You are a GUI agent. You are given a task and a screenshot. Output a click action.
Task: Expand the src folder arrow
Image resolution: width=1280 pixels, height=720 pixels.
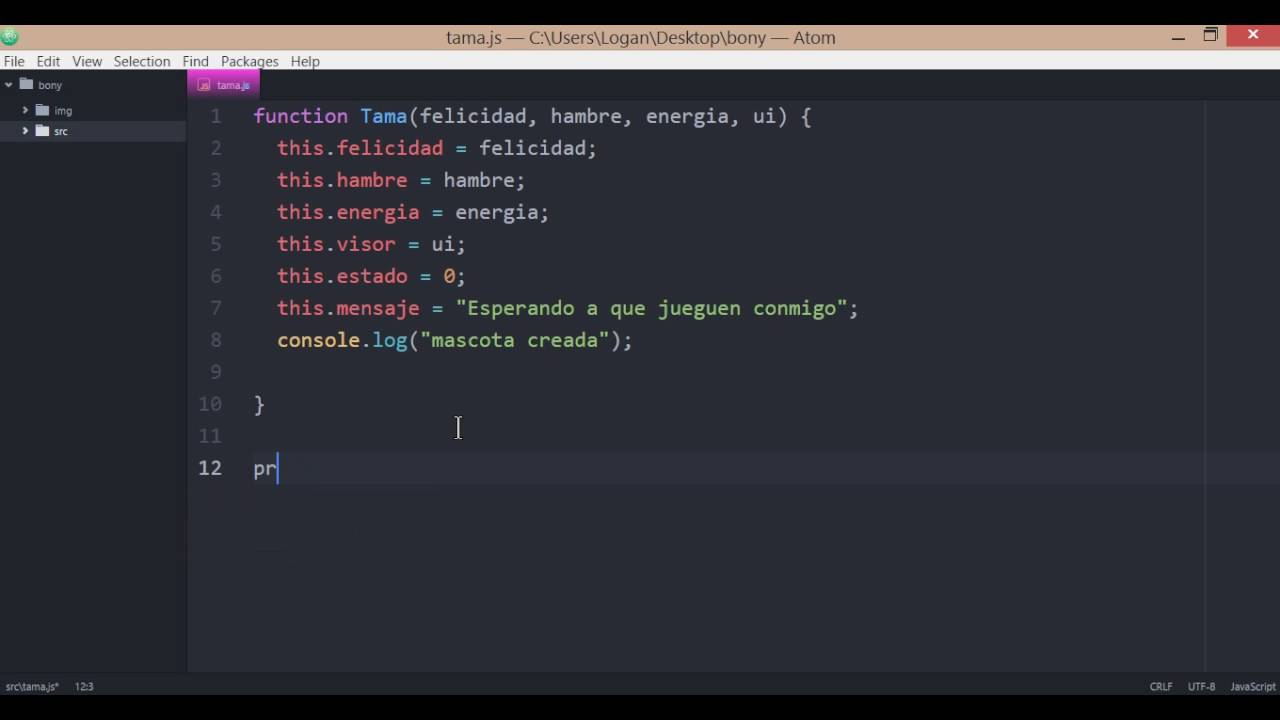click(25, 131)
